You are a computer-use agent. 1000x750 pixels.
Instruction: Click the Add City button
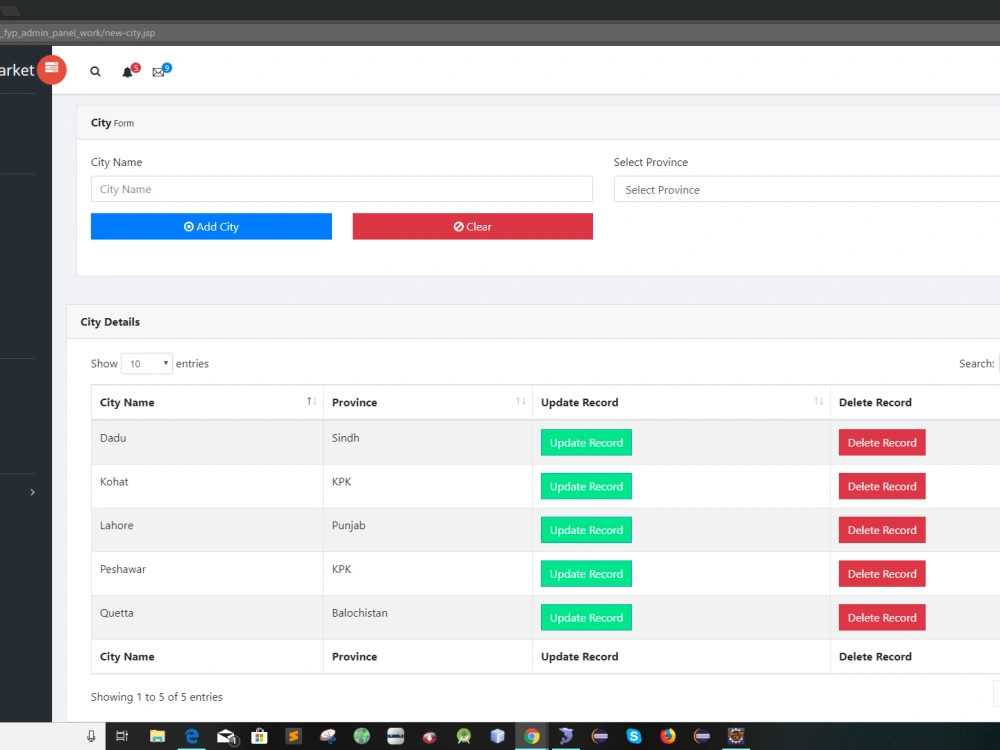pyautogui.click(x=211, y=226)
